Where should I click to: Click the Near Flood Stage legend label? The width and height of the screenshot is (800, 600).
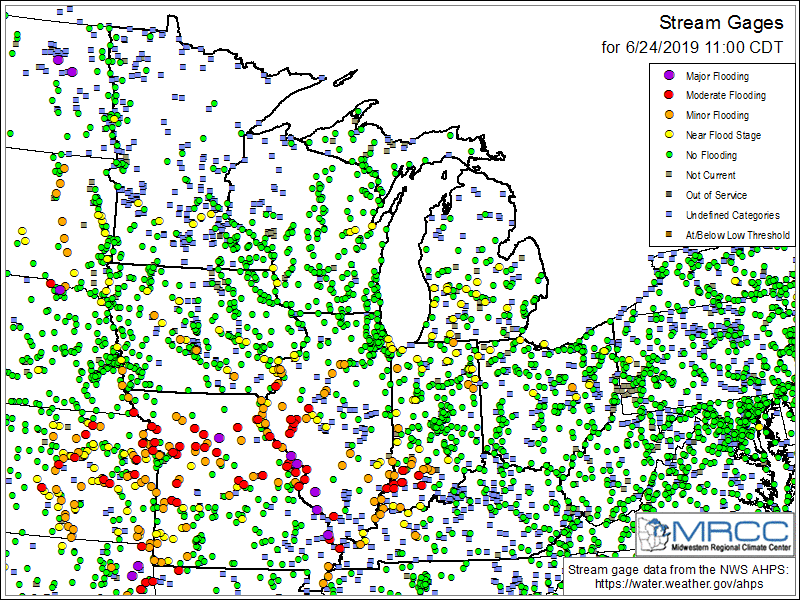pyautogui.click(x=723, y=135)
